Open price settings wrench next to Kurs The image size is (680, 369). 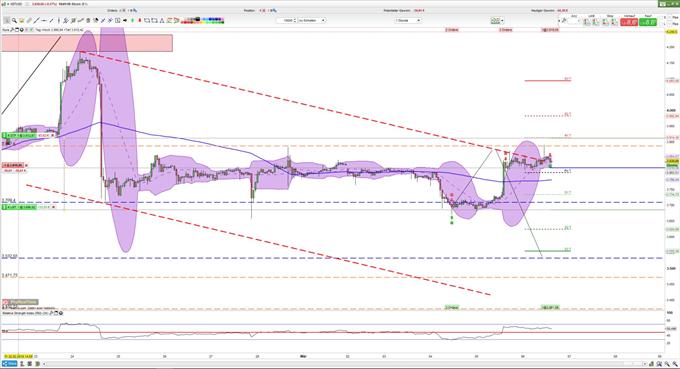(12, 30)
